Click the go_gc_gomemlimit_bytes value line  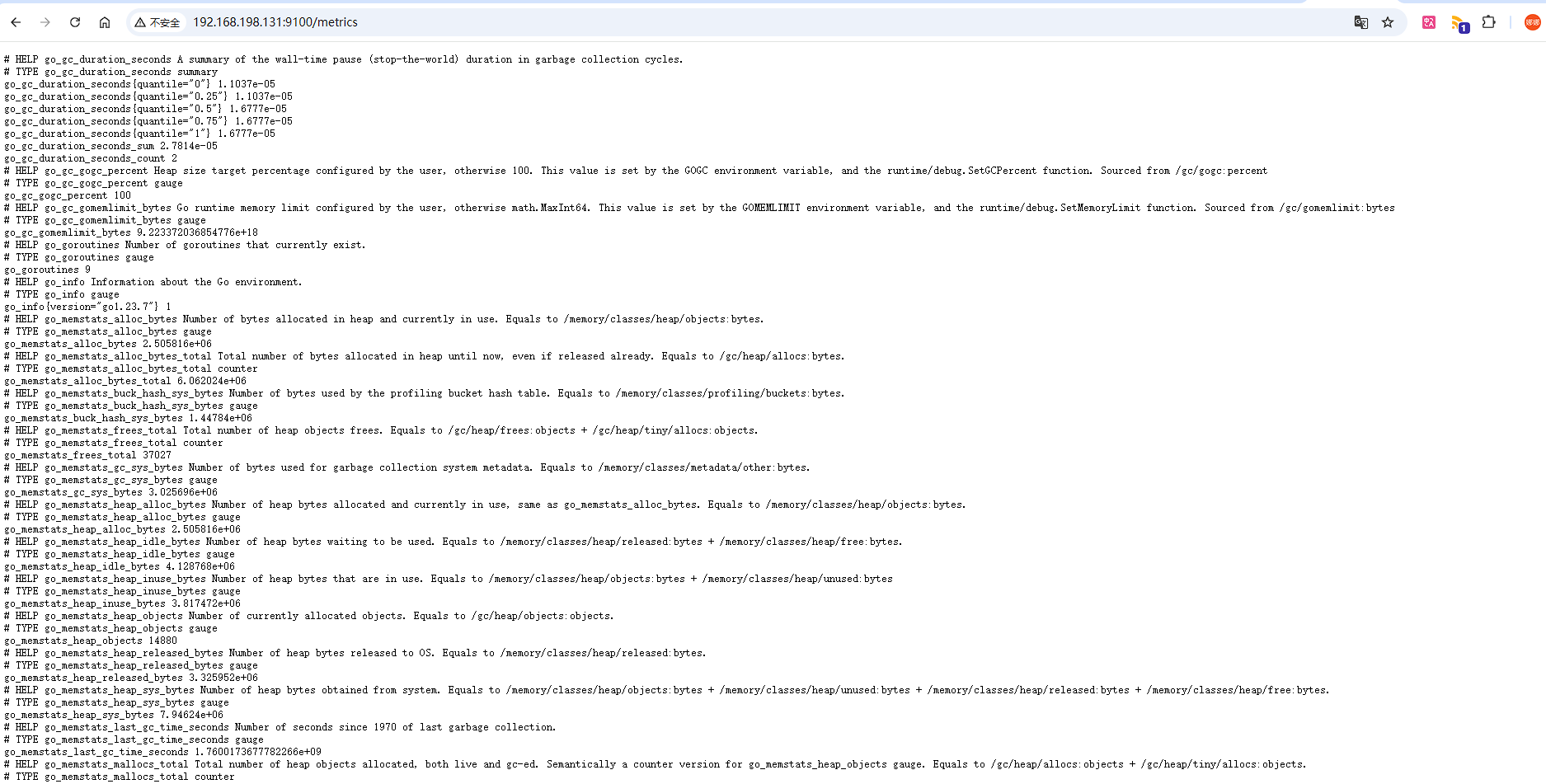click(131, 232)
